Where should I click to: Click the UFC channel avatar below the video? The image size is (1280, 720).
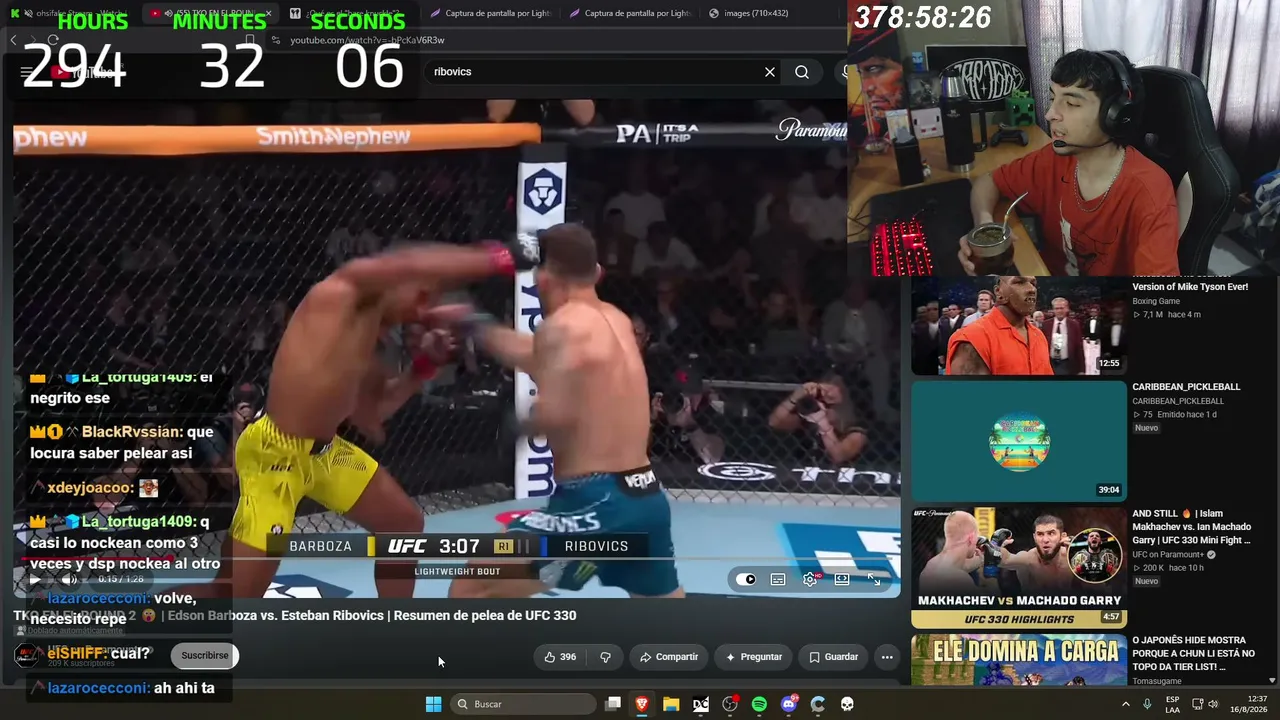(x=28, y=656)
